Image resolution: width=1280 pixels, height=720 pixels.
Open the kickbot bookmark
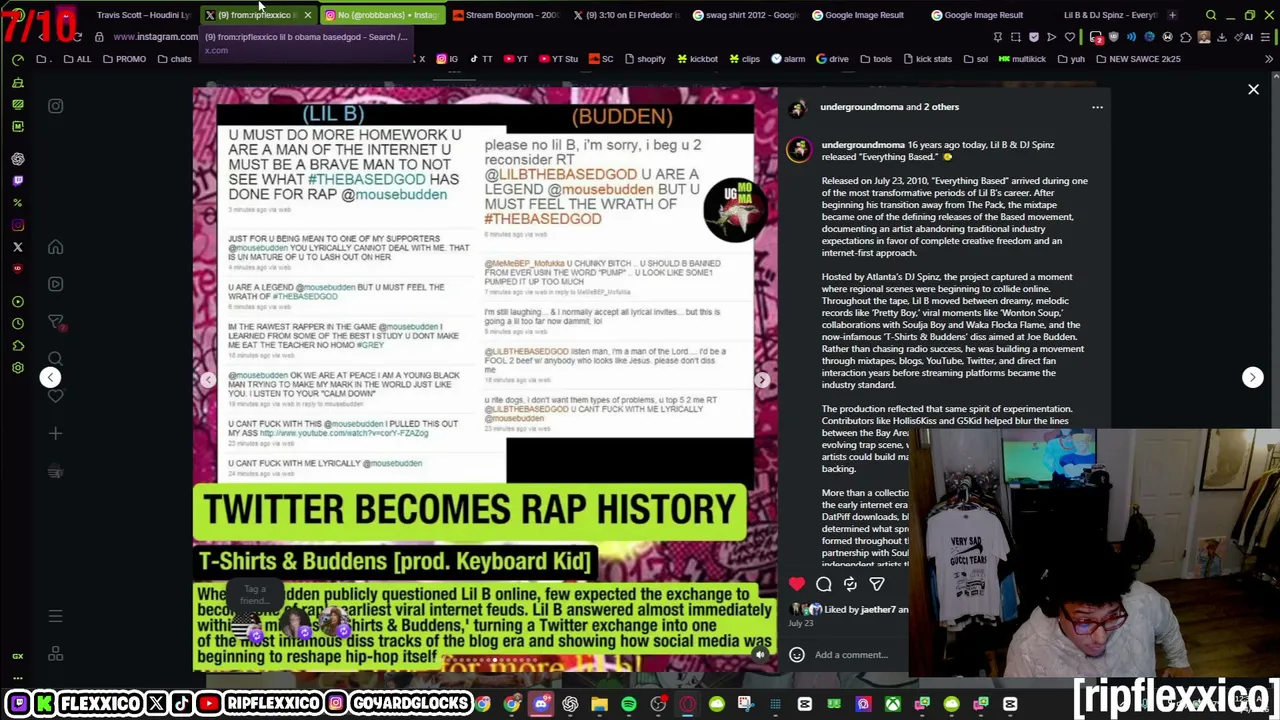pos(697,59)
